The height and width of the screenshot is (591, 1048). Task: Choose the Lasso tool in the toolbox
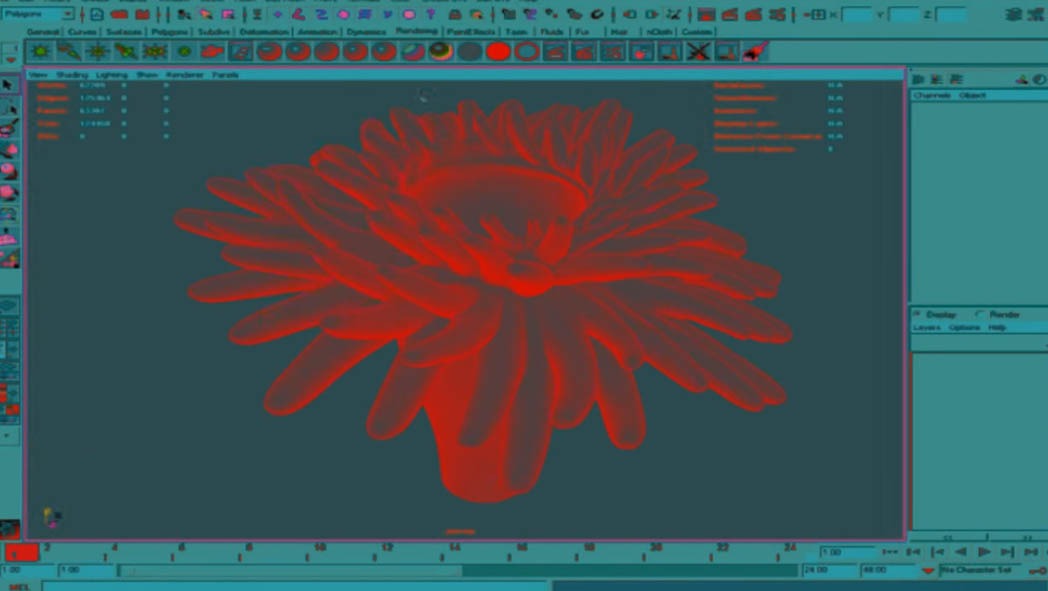tap(9, 106)
